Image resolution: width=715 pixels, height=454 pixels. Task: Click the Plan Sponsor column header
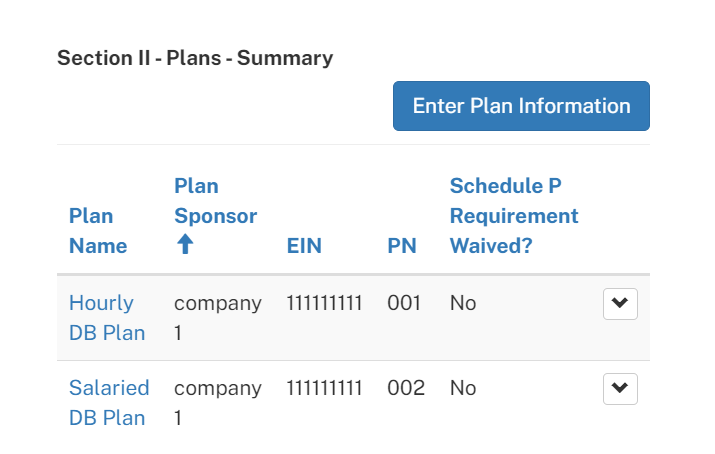click(x=215, y=201)
